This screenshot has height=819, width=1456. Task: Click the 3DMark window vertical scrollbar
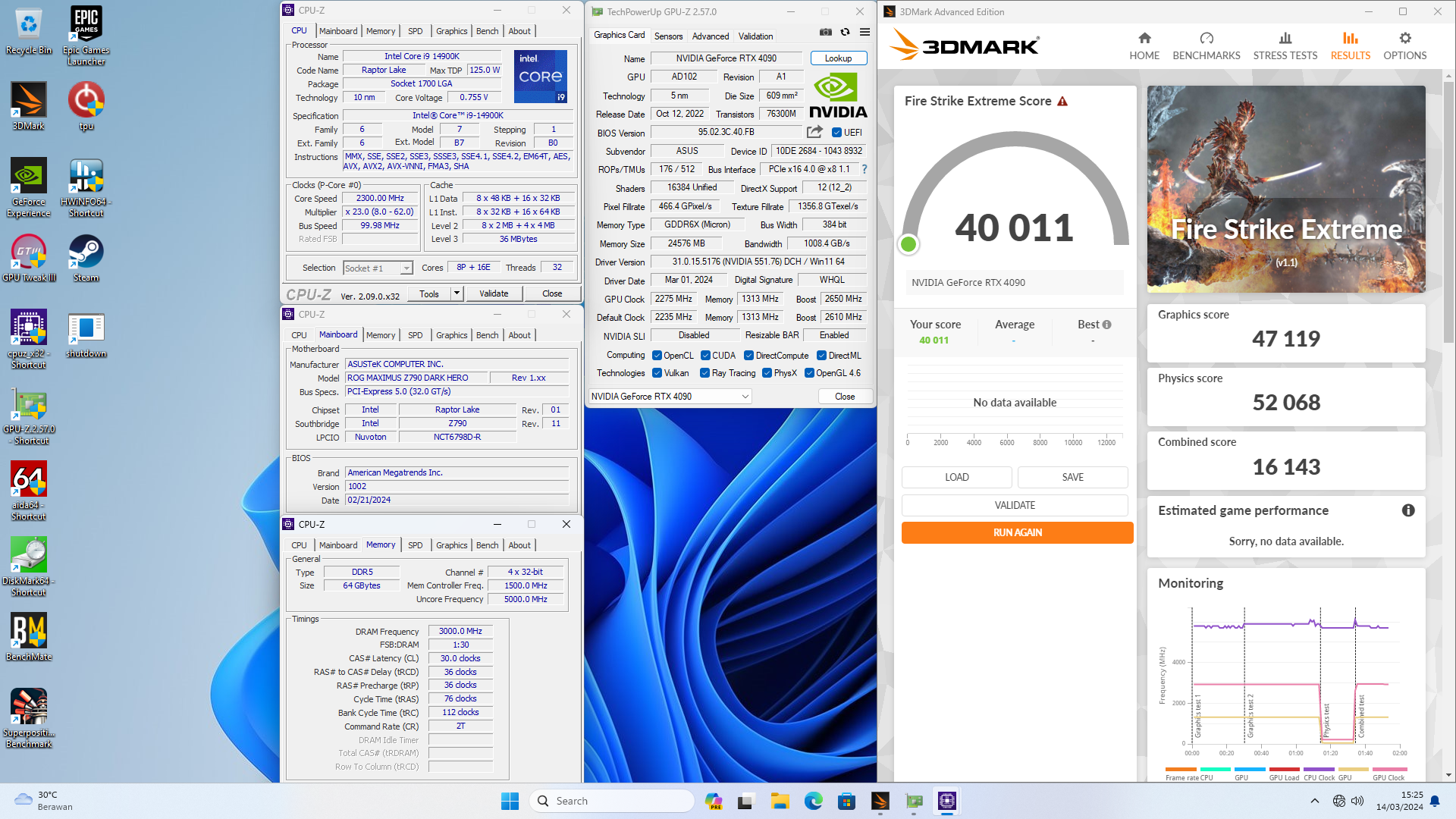tap(1448, 212)
